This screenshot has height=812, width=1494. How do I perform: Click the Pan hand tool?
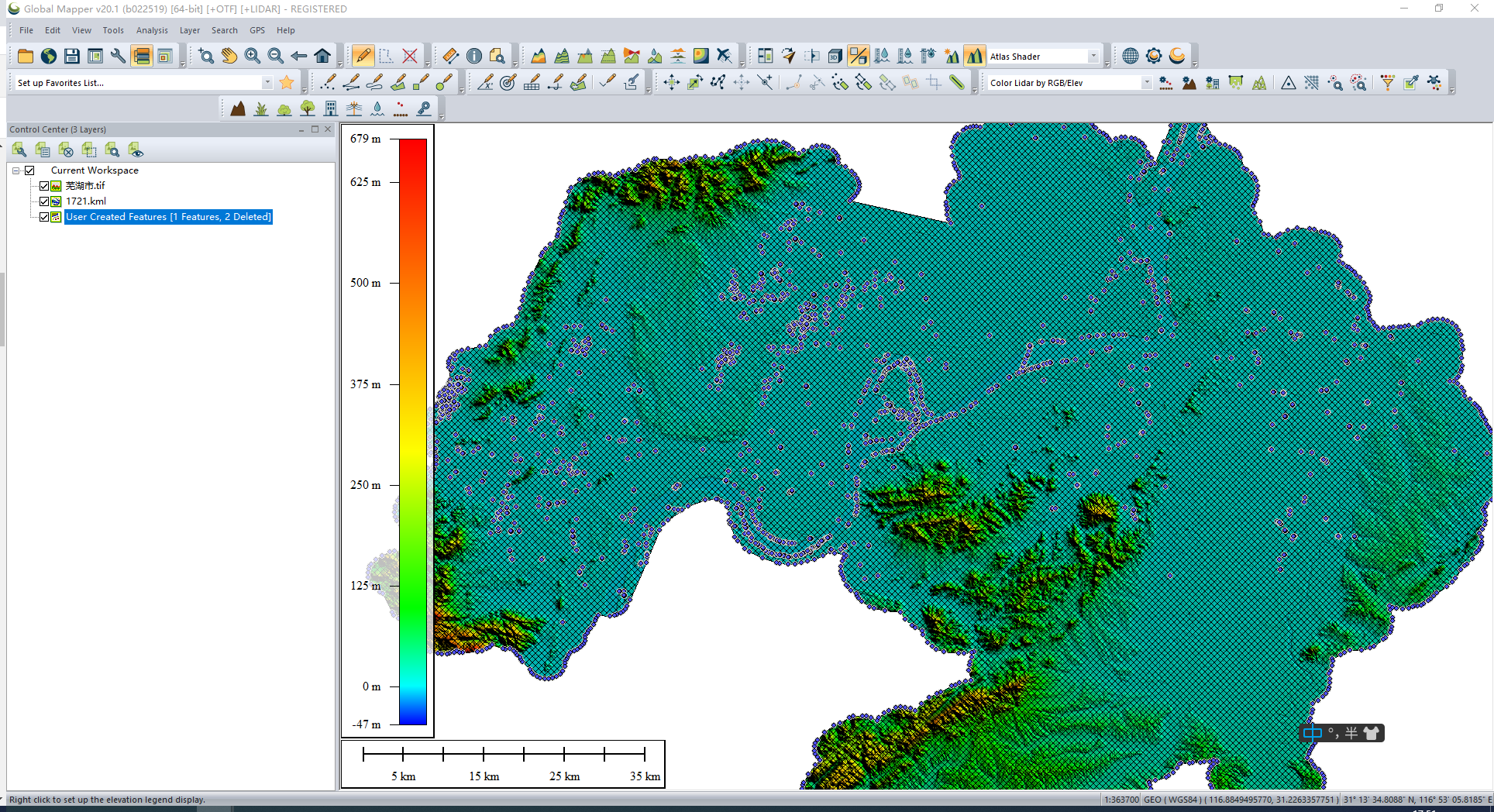(229, 56)
